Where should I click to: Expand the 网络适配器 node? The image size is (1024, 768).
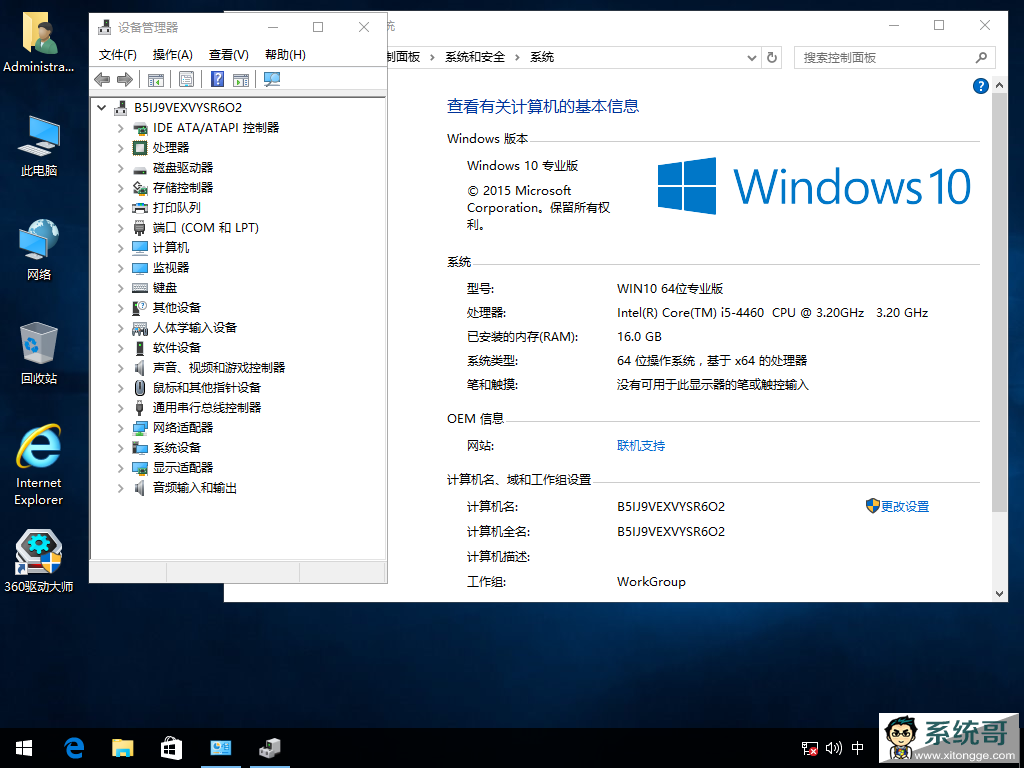120,428
